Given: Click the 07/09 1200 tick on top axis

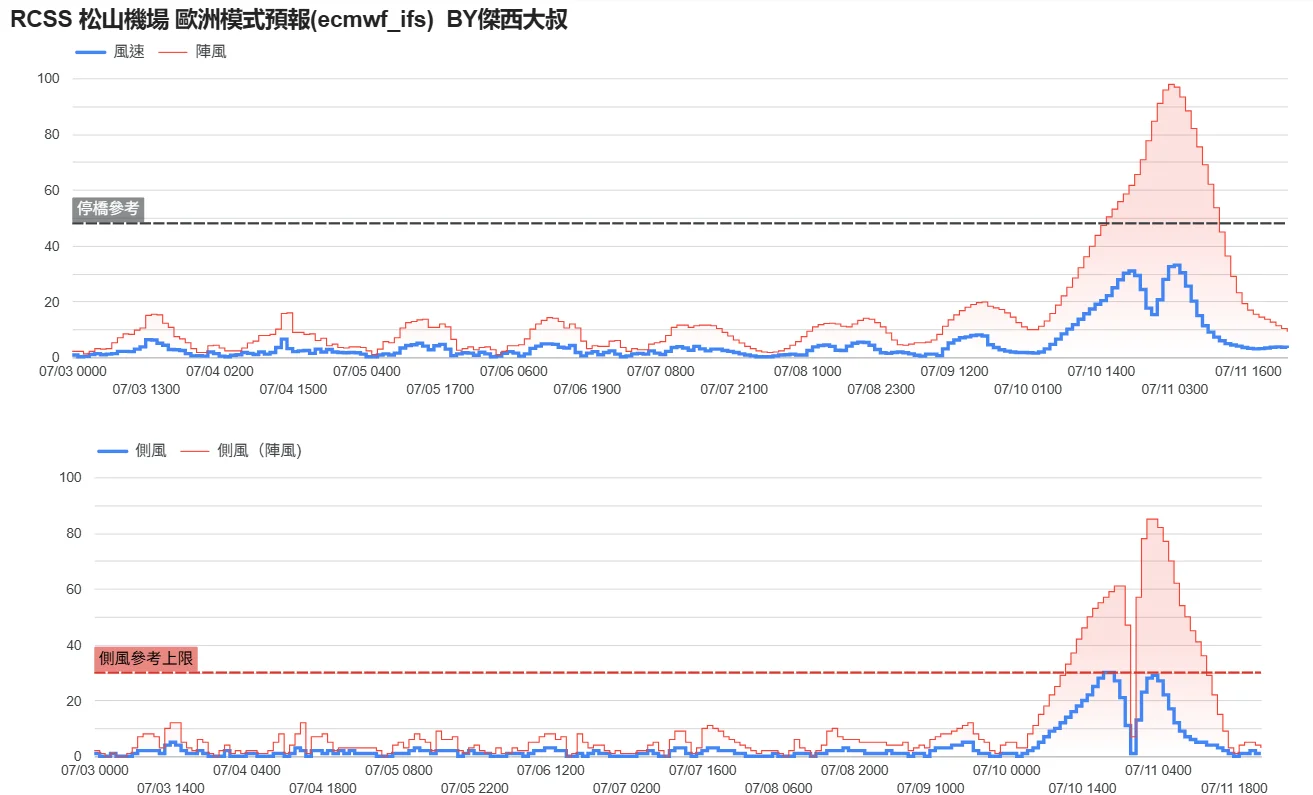Looking at the screenshot, I should click(954, 371).
